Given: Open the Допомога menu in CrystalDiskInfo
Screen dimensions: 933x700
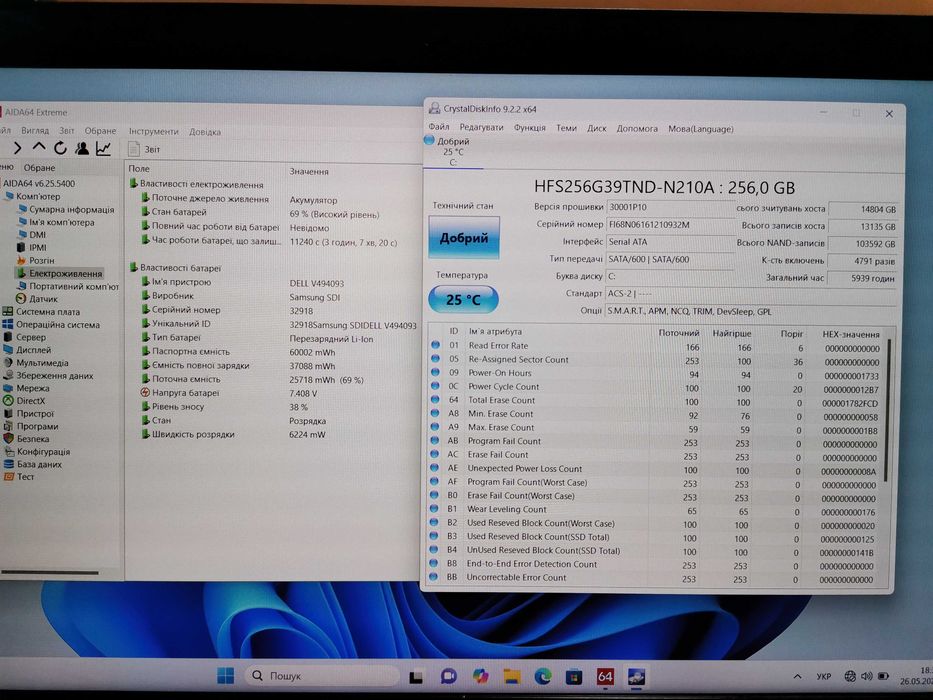Looking at the screenshot, I should pos(637,129).
